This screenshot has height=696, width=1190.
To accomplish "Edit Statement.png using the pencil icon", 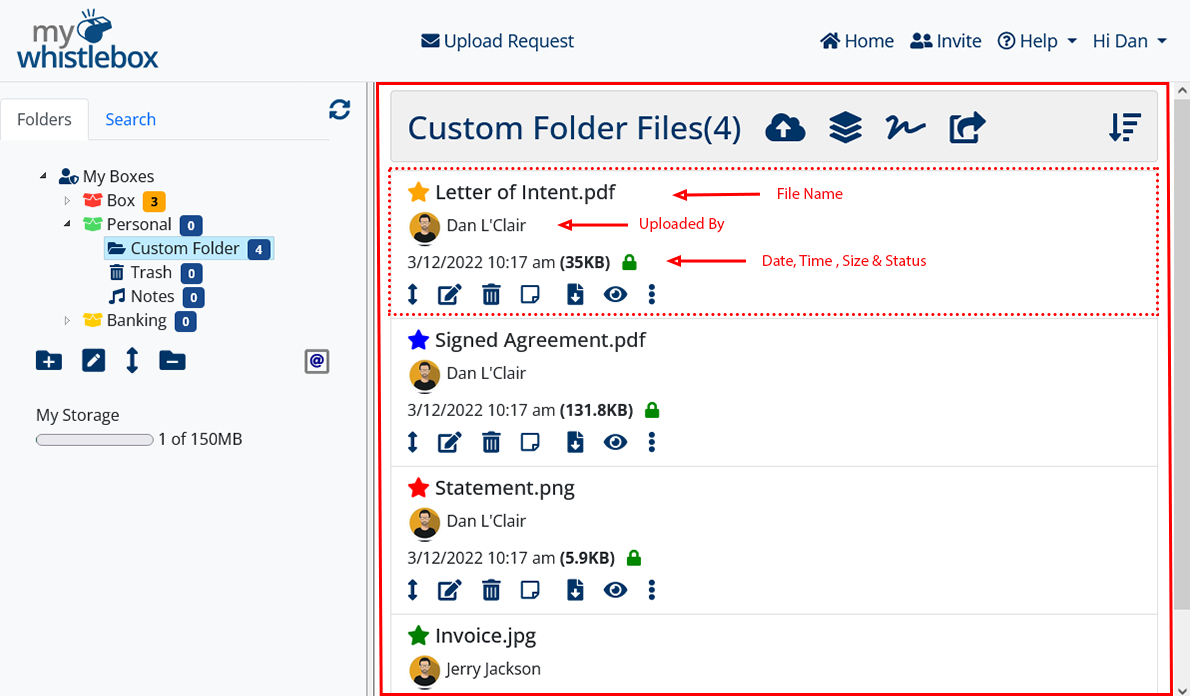I will pyautogui.click(x=450, y=589).
